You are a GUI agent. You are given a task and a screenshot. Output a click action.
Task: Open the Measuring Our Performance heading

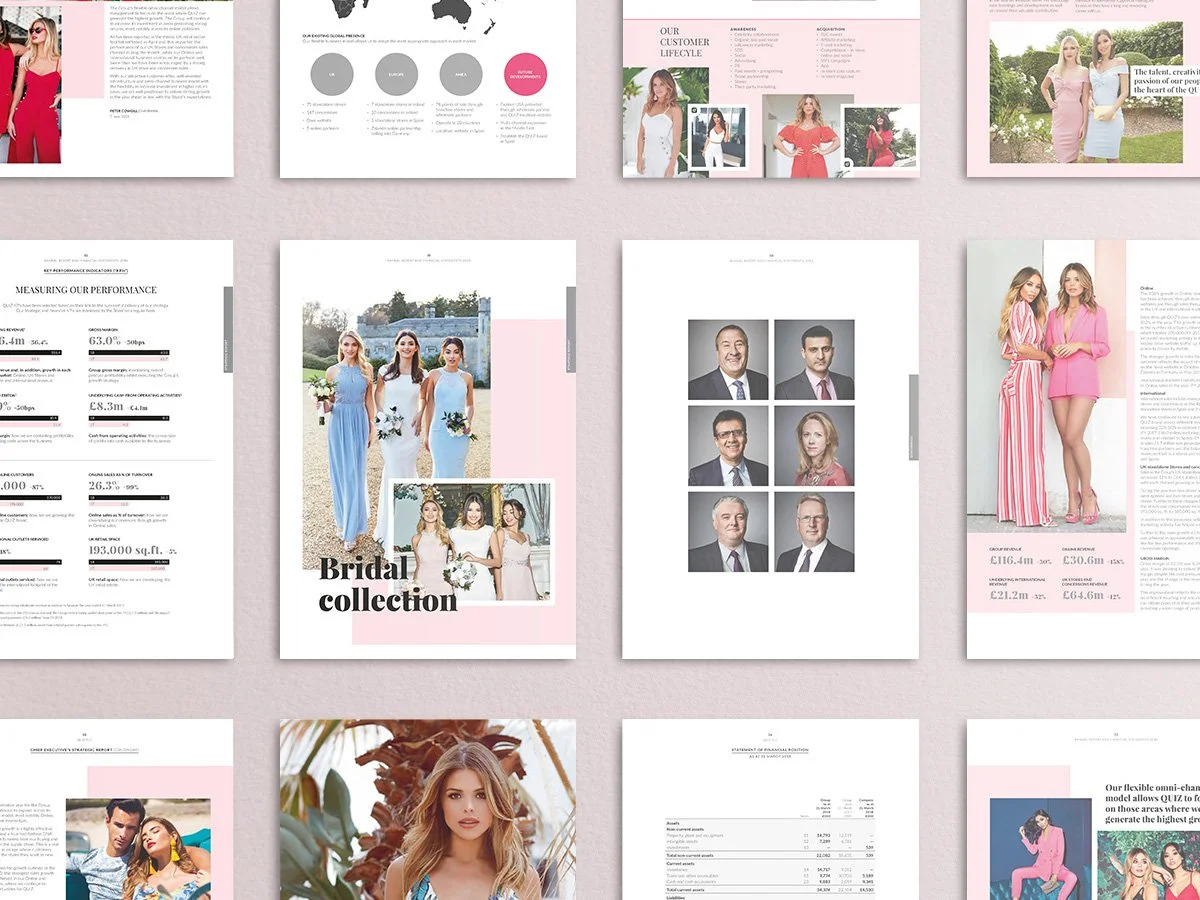(x=86, y=288)
